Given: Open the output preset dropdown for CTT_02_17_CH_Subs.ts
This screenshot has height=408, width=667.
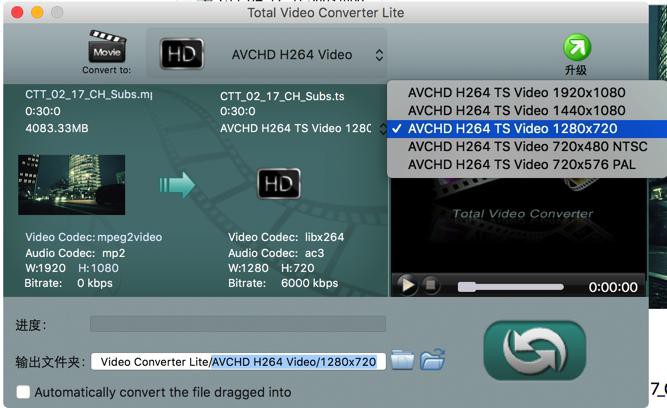Looking at the screenshot, I should [x=302, y=128].
